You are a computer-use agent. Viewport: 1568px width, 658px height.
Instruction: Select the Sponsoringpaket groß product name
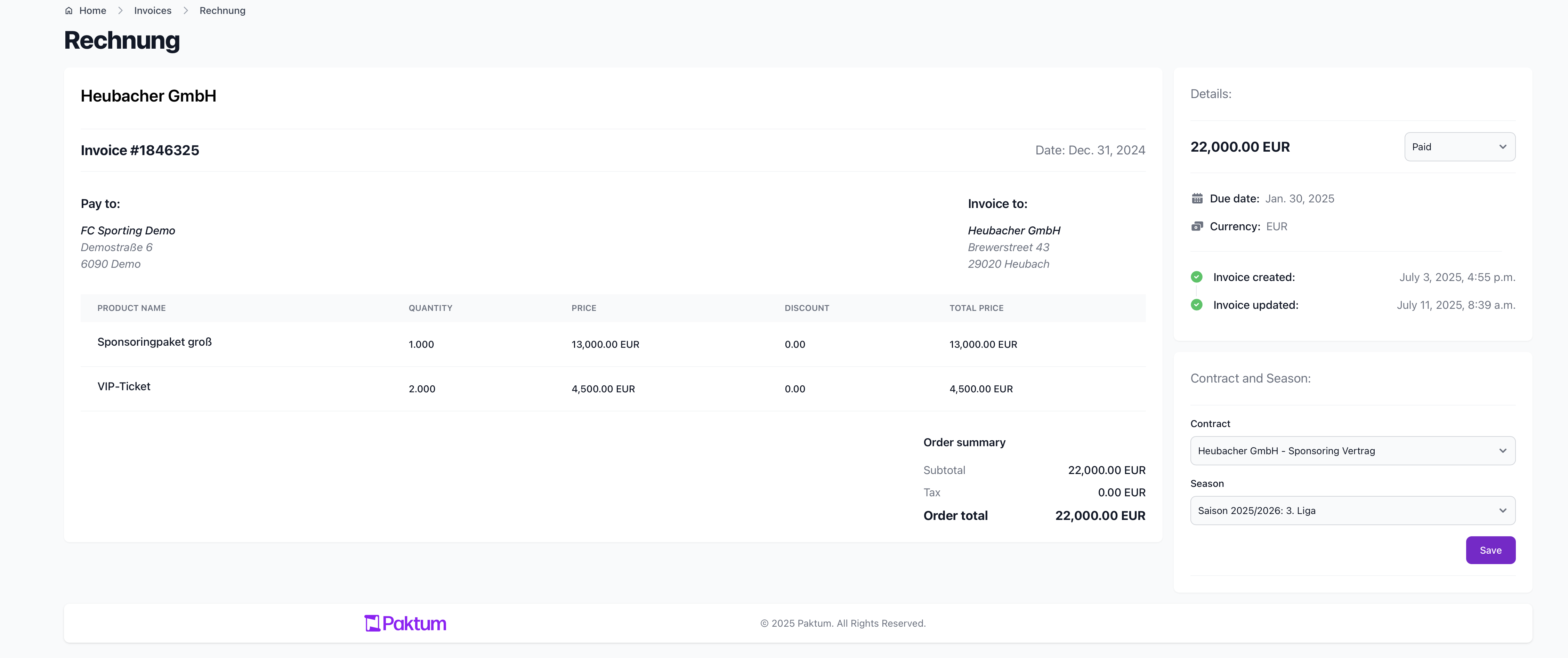point(155,342)
